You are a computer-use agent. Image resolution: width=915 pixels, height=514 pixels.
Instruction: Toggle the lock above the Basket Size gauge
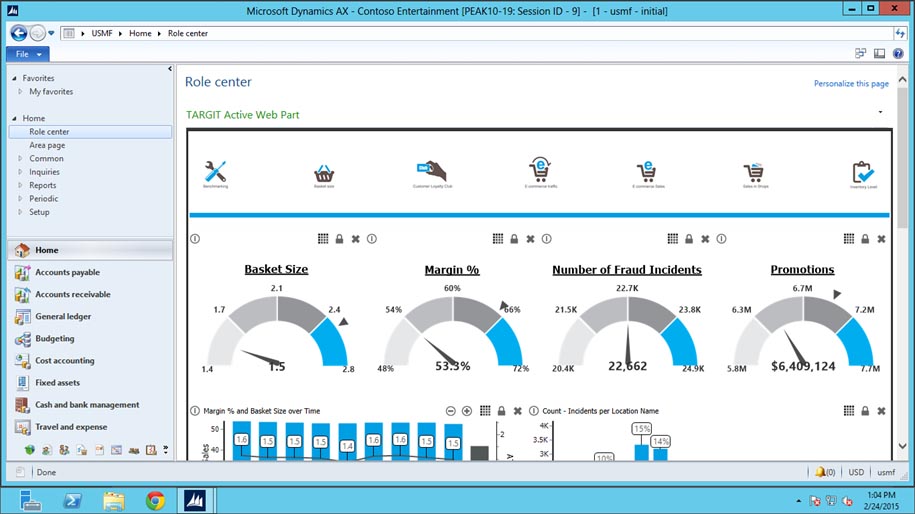tap(339, 239)
